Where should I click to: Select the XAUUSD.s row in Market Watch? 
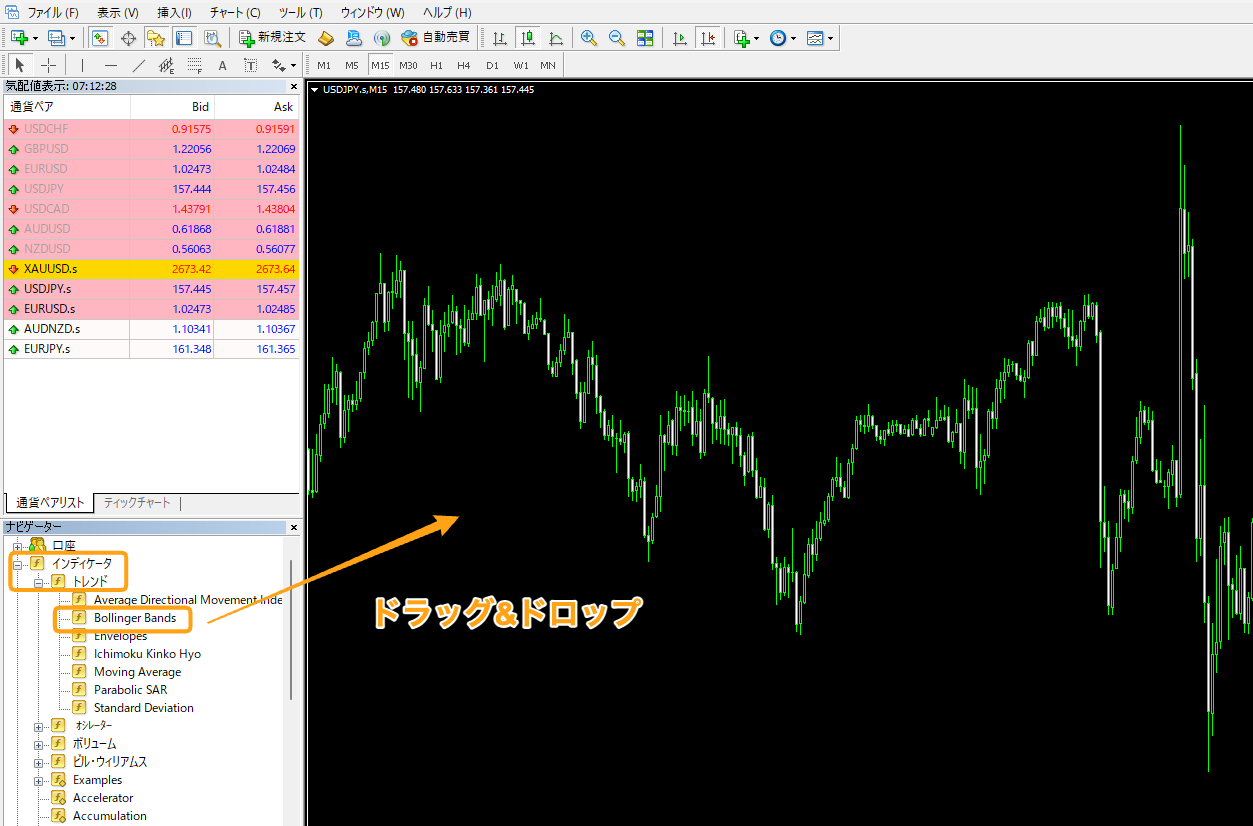[x=150, y=269]
